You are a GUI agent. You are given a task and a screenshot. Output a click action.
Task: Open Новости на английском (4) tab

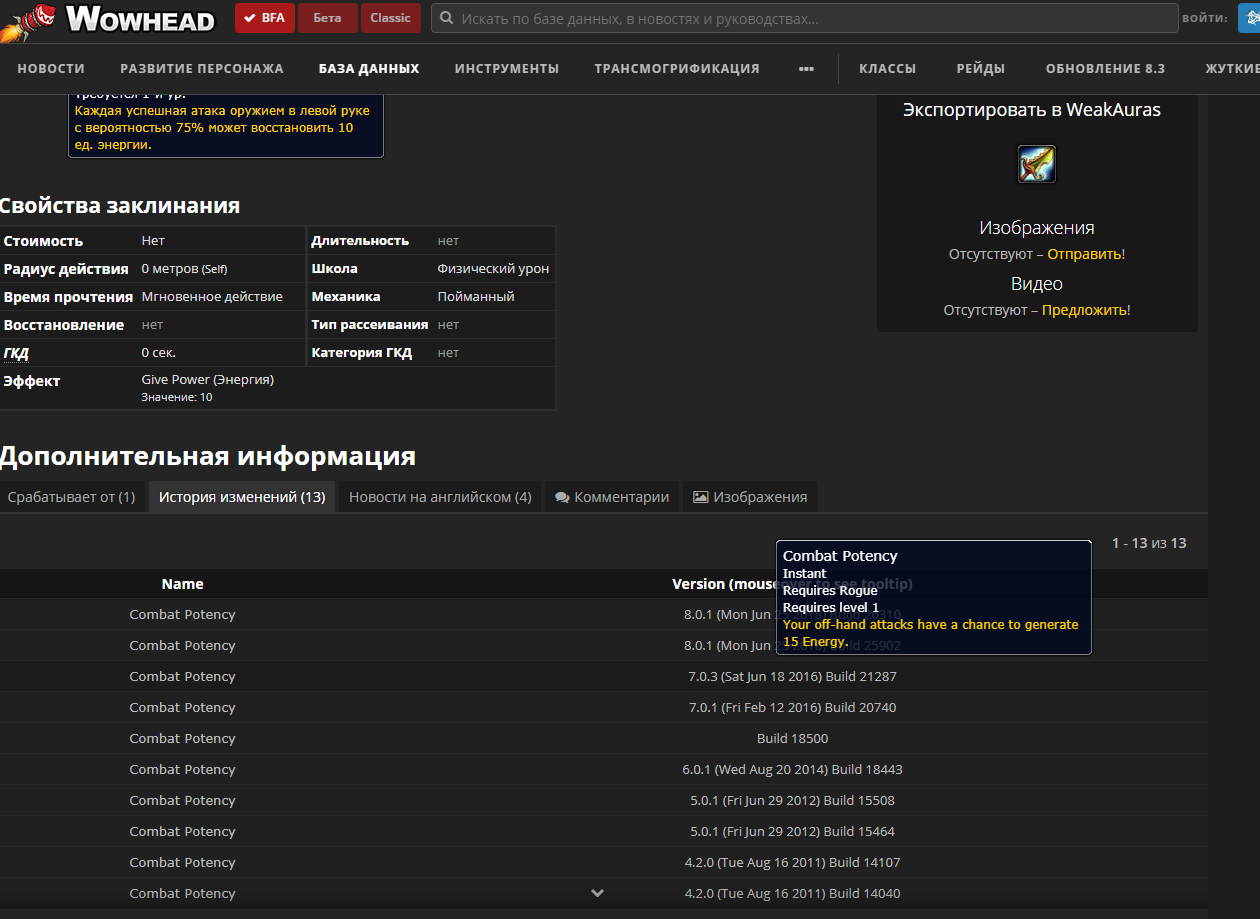coord(440,497)
